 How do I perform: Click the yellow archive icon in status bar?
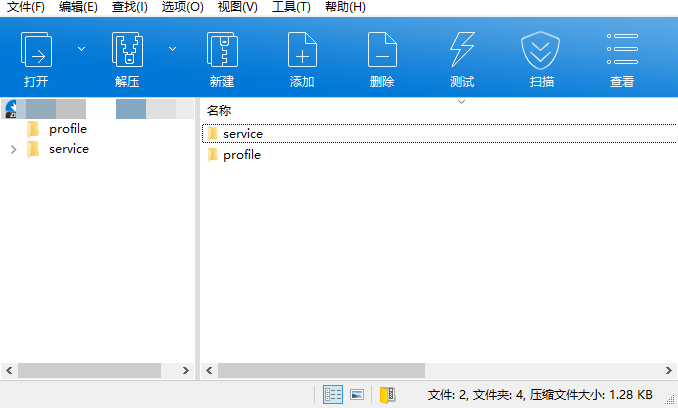click(387, 395)
